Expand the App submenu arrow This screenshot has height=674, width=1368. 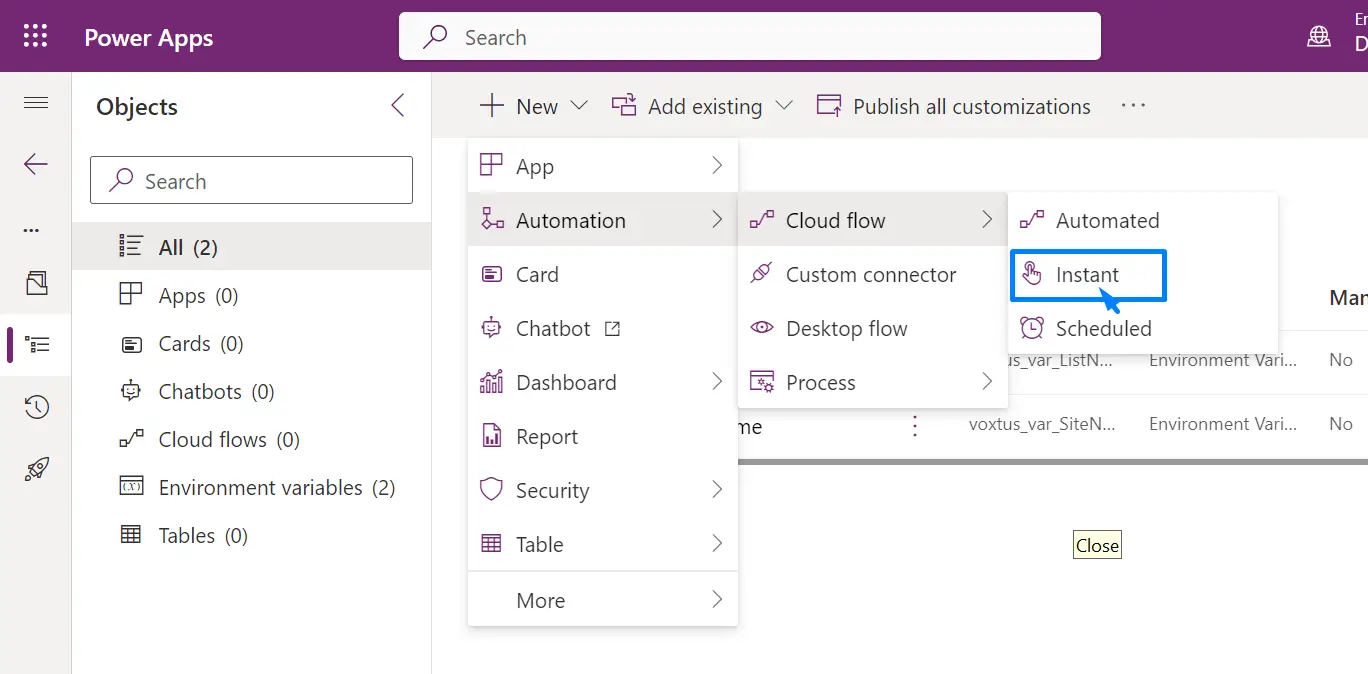coord(717,166)
